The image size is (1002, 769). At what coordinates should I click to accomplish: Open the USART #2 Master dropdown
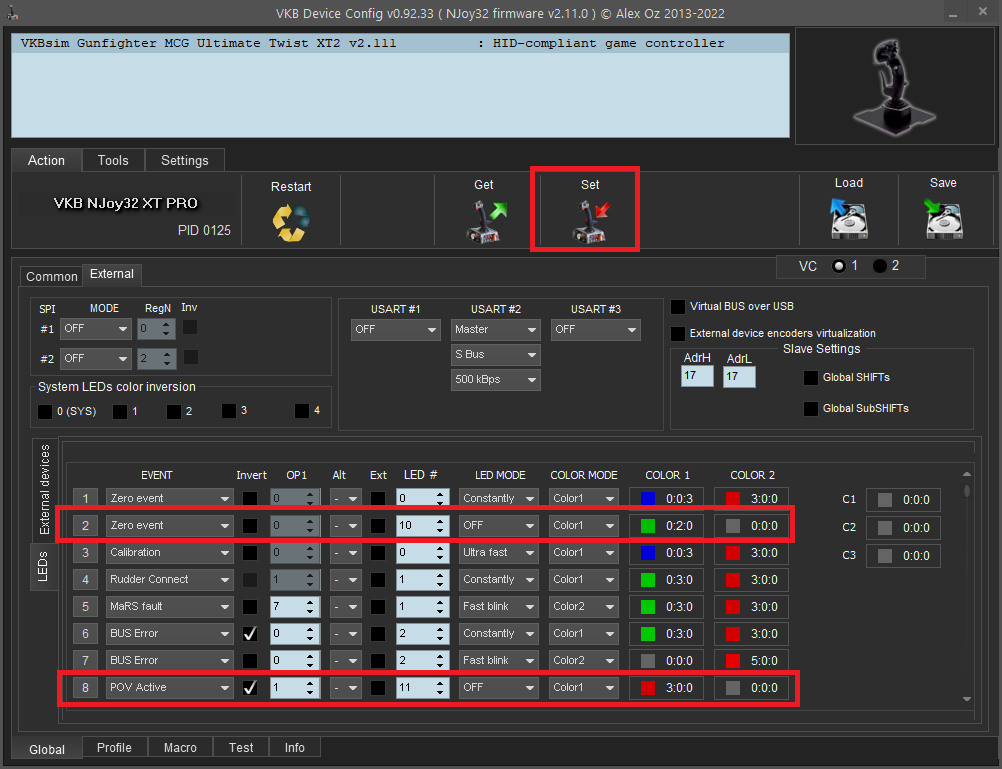click(x=495, y=329)
